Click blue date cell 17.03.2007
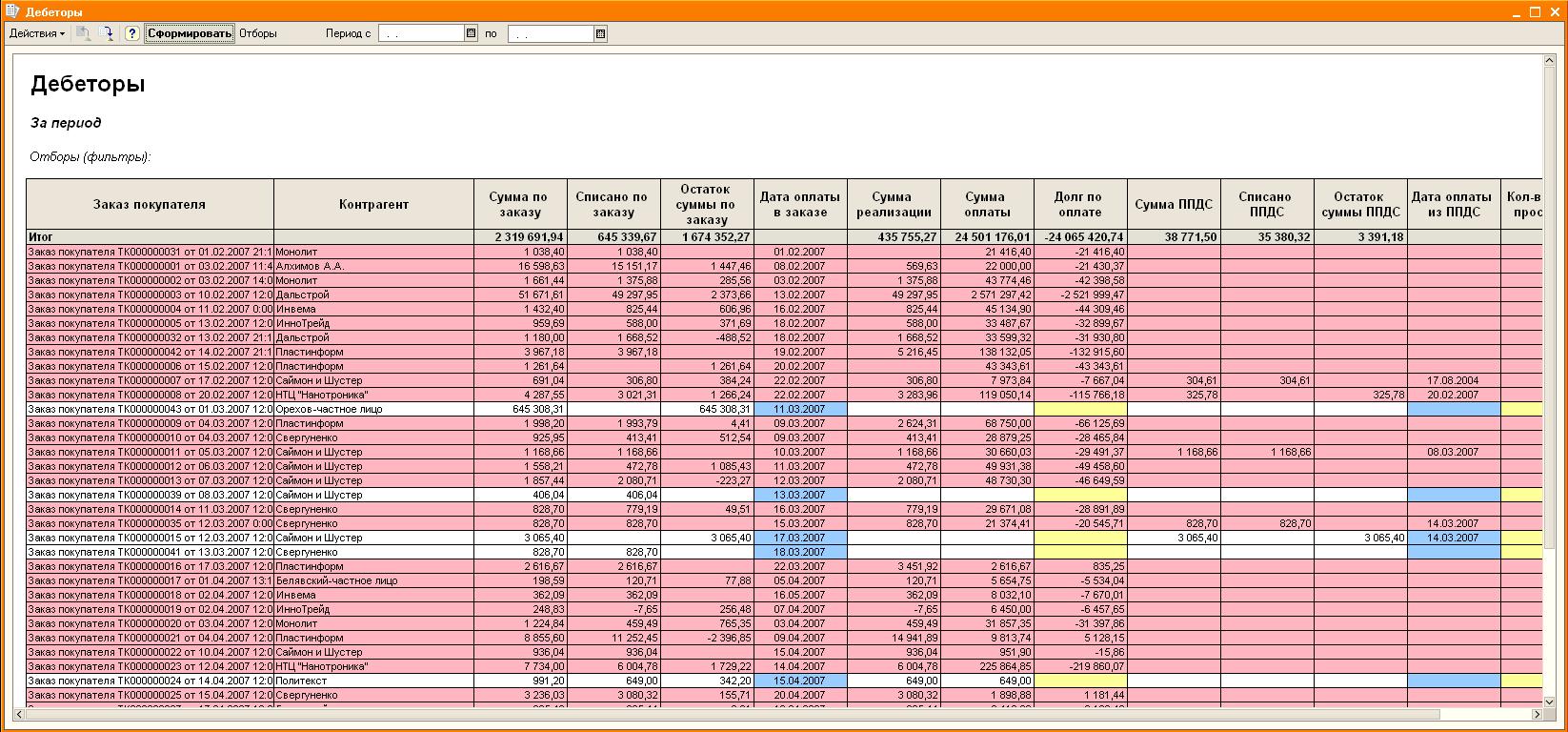 click(800, 538)
